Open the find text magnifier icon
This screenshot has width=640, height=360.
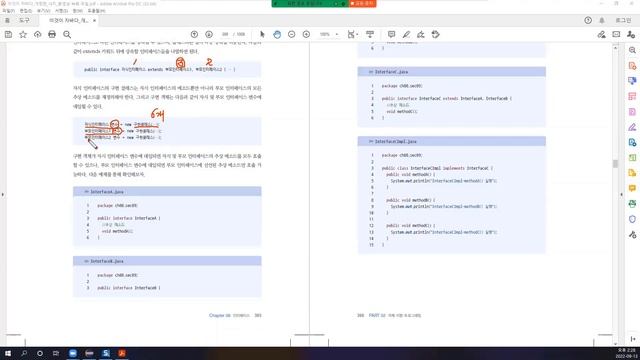67,35
